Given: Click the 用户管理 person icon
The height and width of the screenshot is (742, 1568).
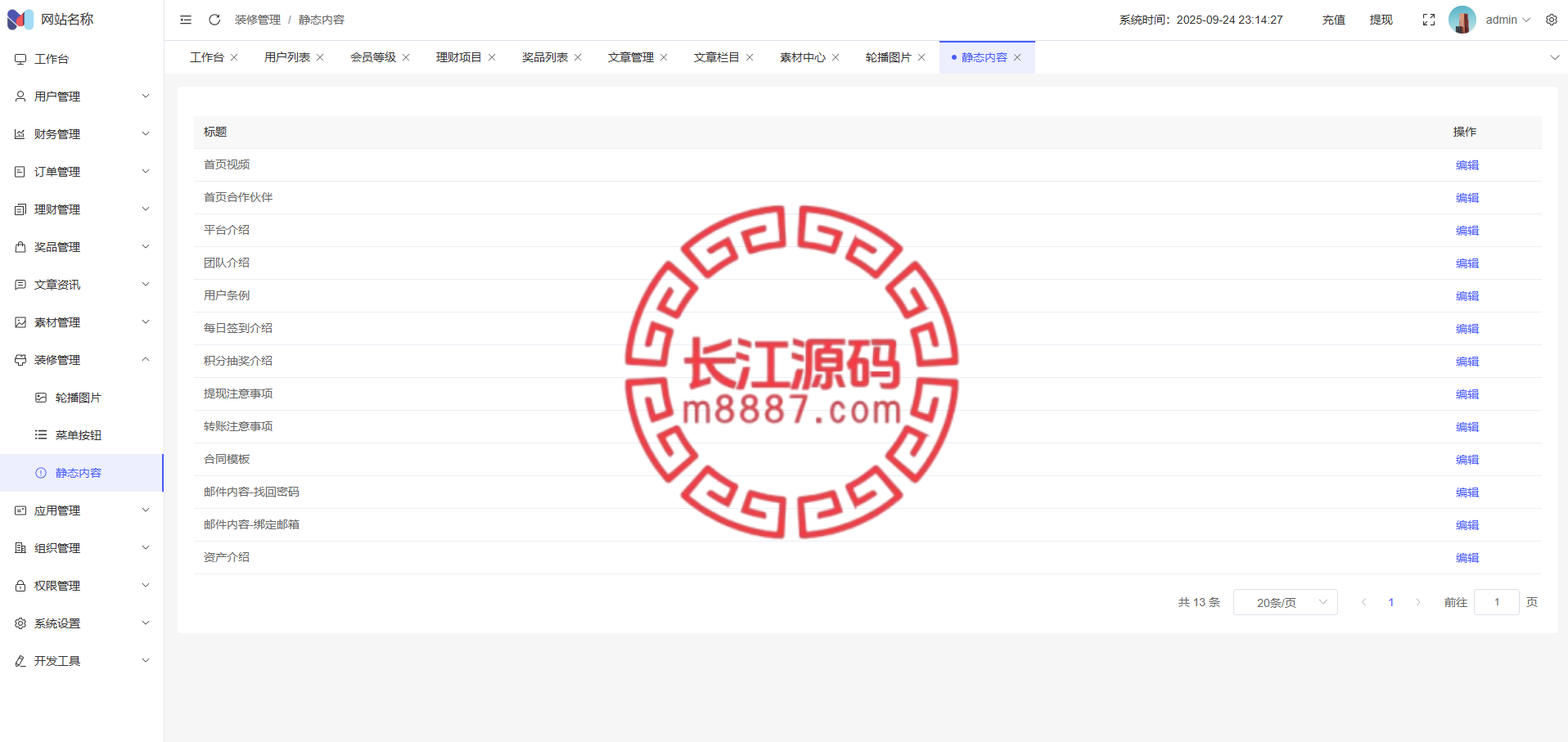Looking at the screenshot, I should [20, 97].
